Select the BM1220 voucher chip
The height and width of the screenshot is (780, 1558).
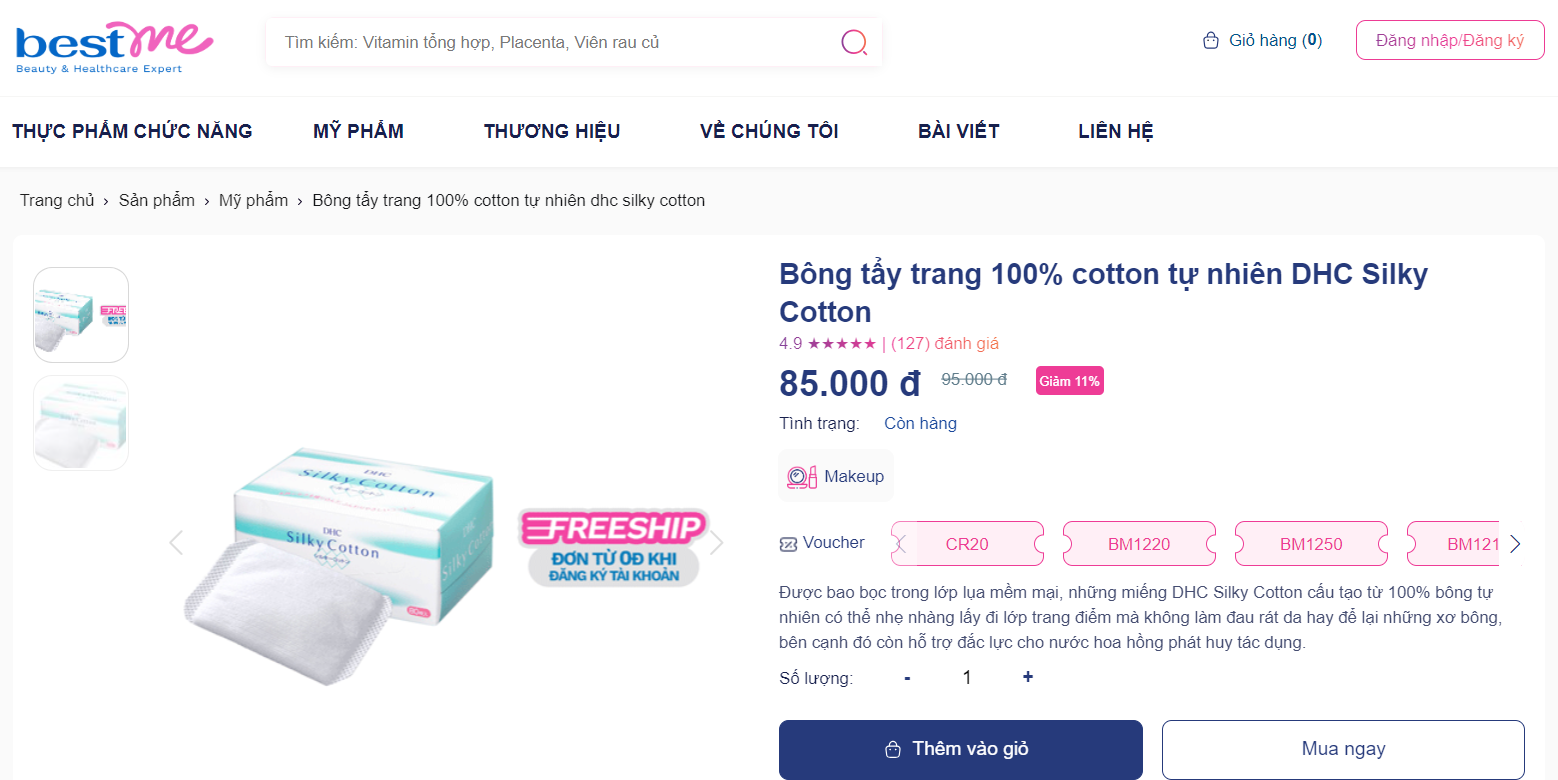point(1139,543)
